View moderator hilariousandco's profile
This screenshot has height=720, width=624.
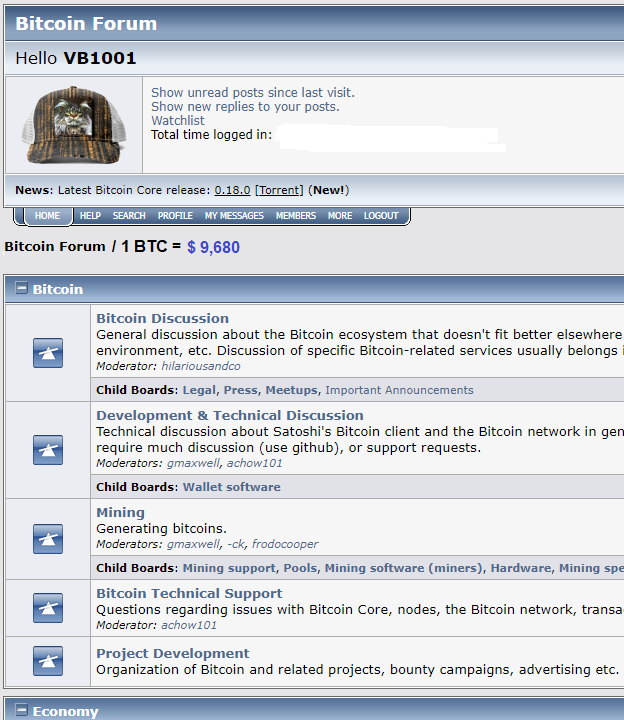[x=201, y=366]
